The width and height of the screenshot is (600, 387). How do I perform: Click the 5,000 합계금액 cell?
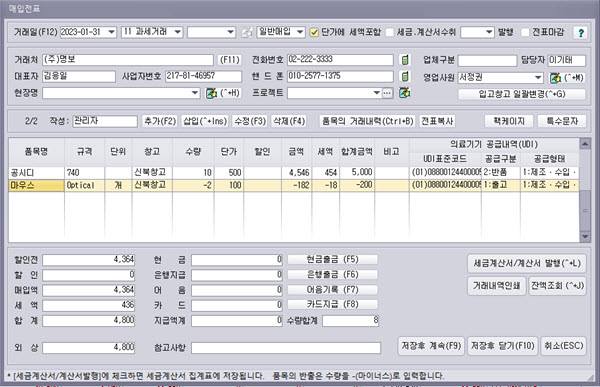pyautogui.click(x=357, y=173)
